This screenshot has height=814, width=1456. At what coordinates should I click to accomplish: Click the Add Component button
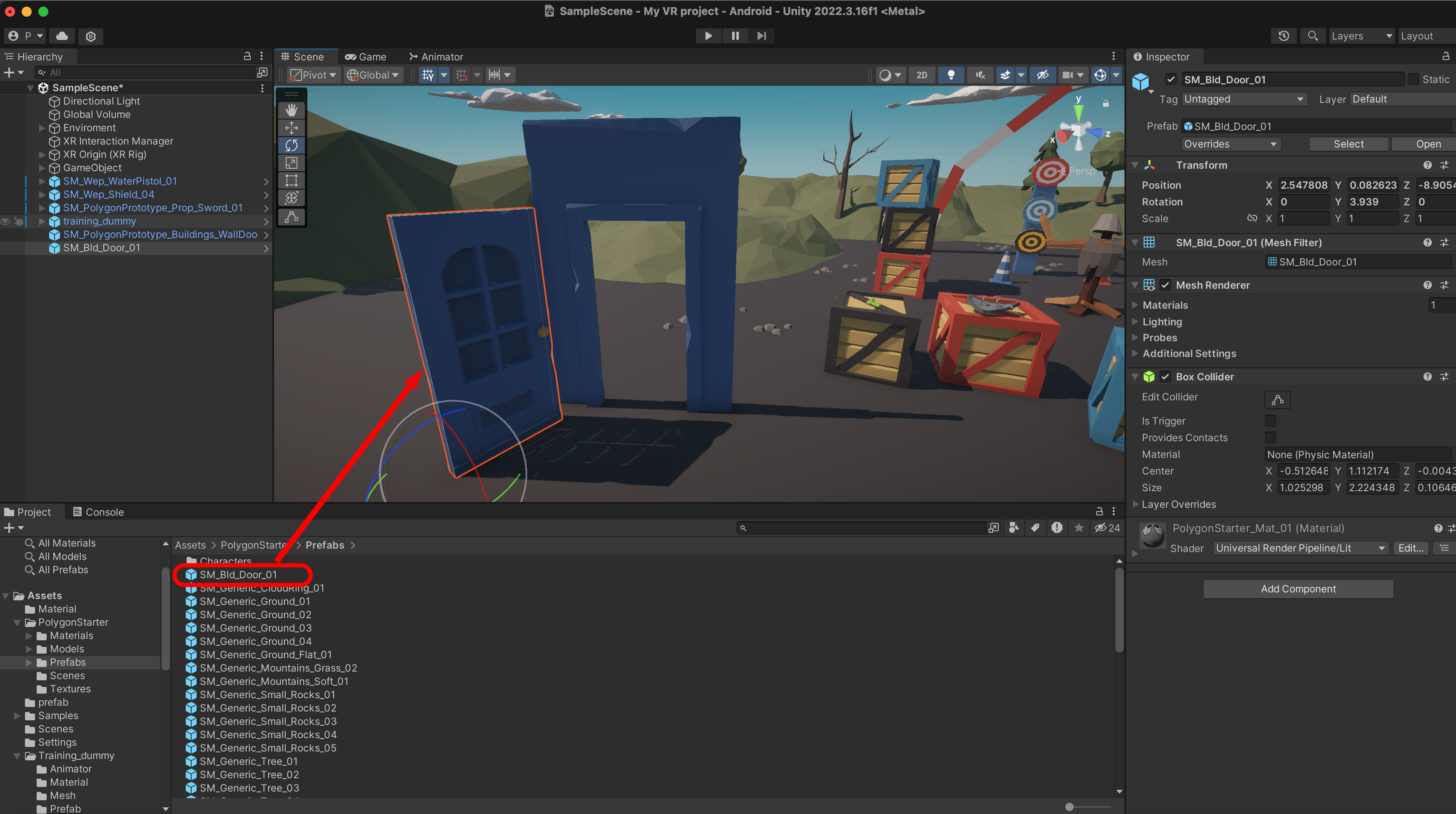[1298, 589]
